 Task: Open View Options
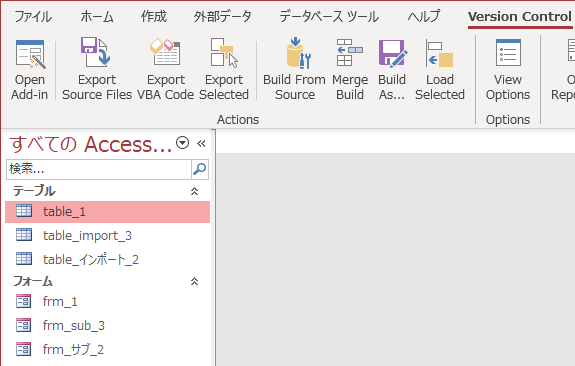click(x=508, y=70)
